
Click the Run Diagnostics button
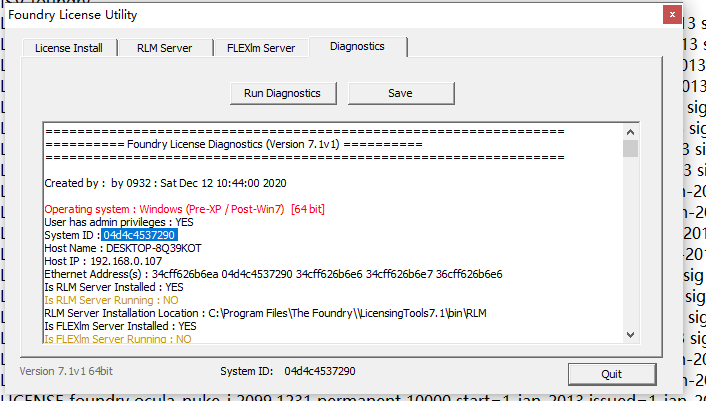tap(283, 93)
